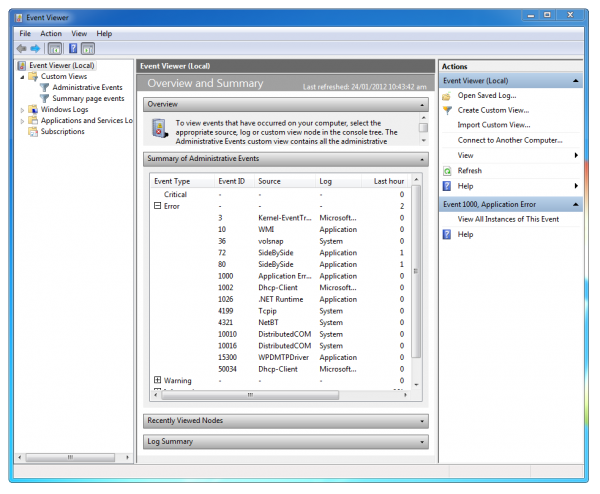600x494 pixels.
Task: Click Import Custom View action
Action: 493,125
